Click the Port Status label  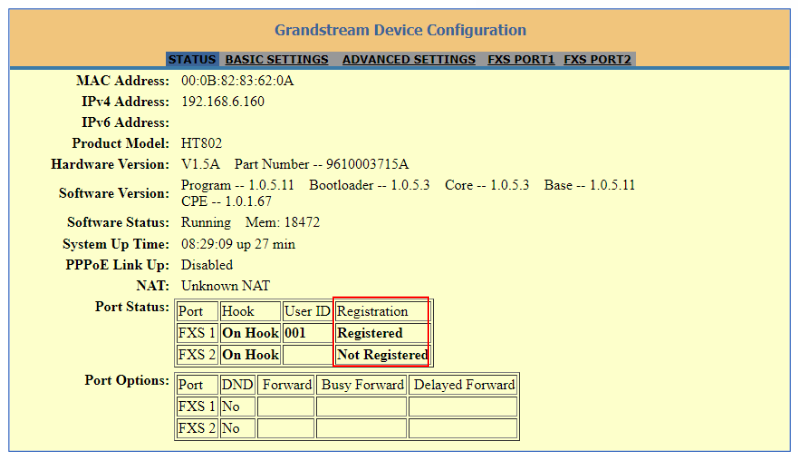[132, 307]
